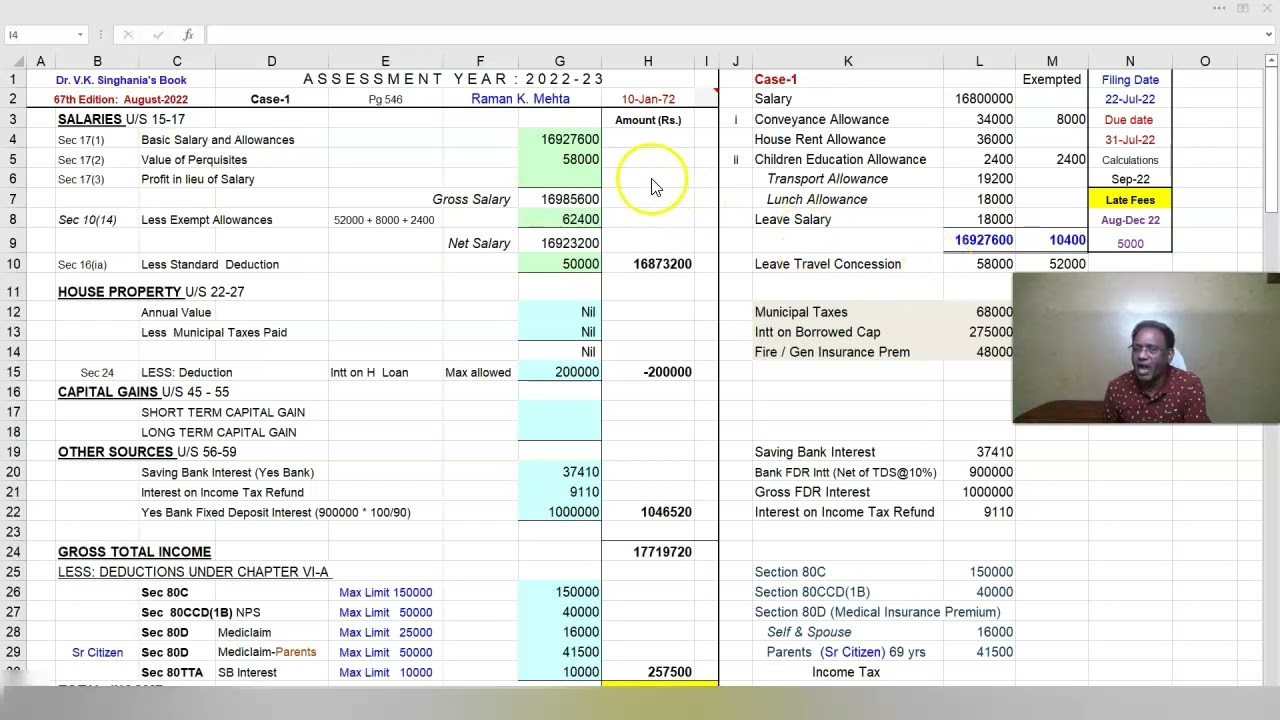Click the 'Case-1' heading in column K
Screen dimensions: 1280x720
click(x=776, y=79)
